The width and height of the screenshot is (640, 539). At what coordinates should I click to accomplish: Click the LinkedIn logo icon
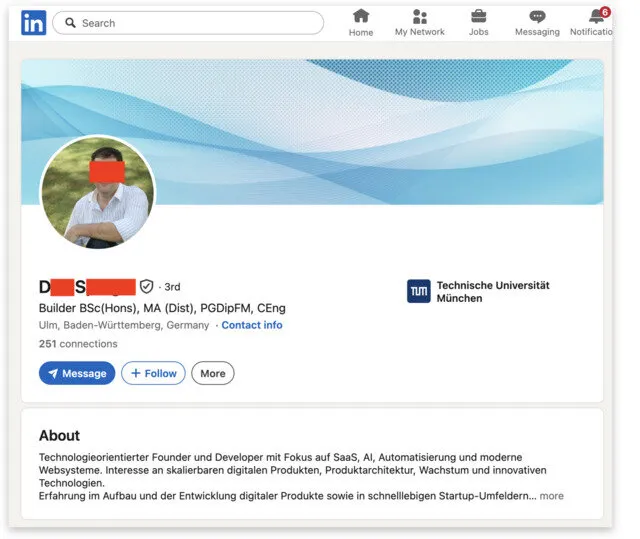33,23
